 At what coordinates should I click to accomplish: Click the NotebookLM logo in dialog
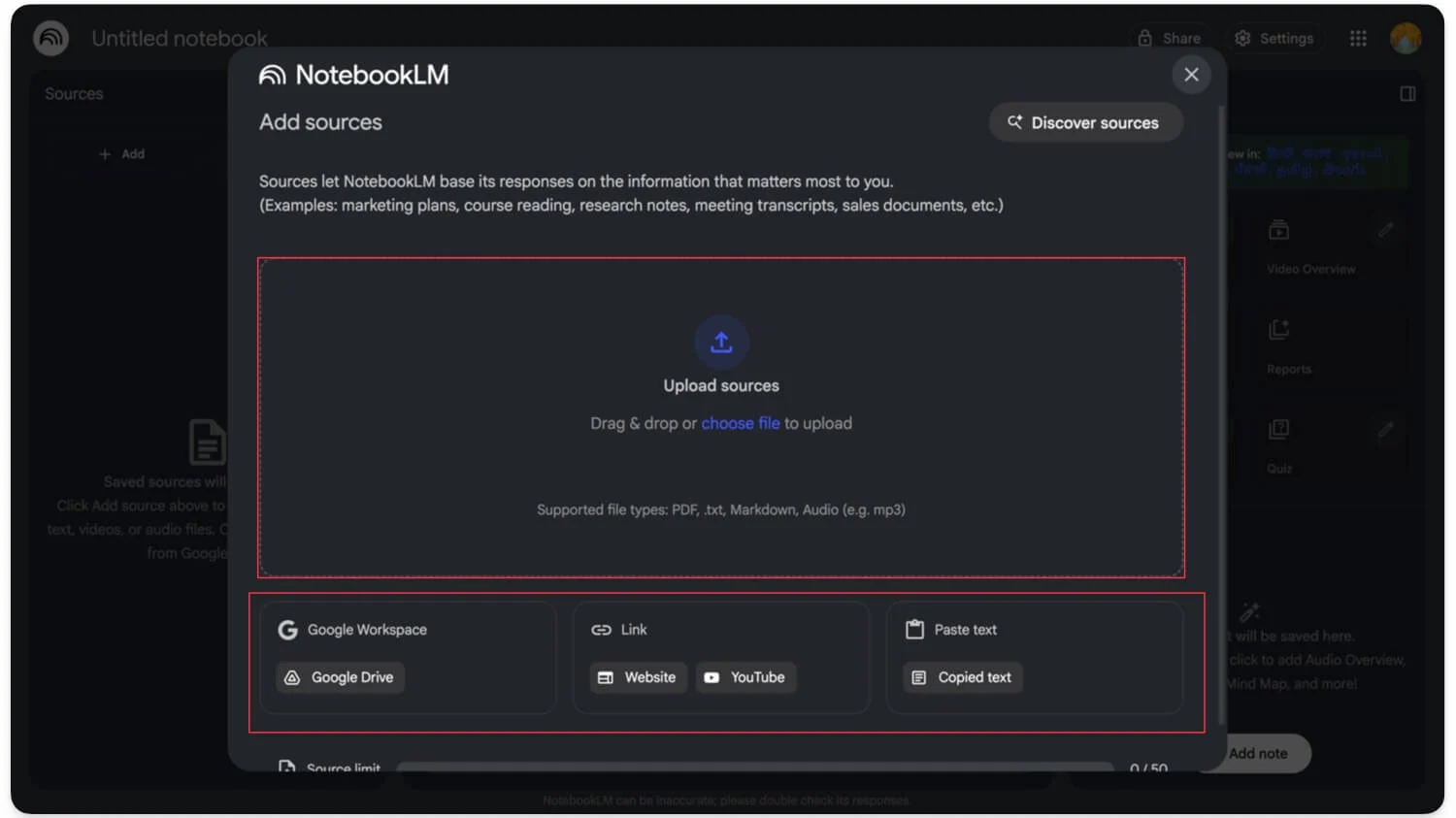point(273,75)
